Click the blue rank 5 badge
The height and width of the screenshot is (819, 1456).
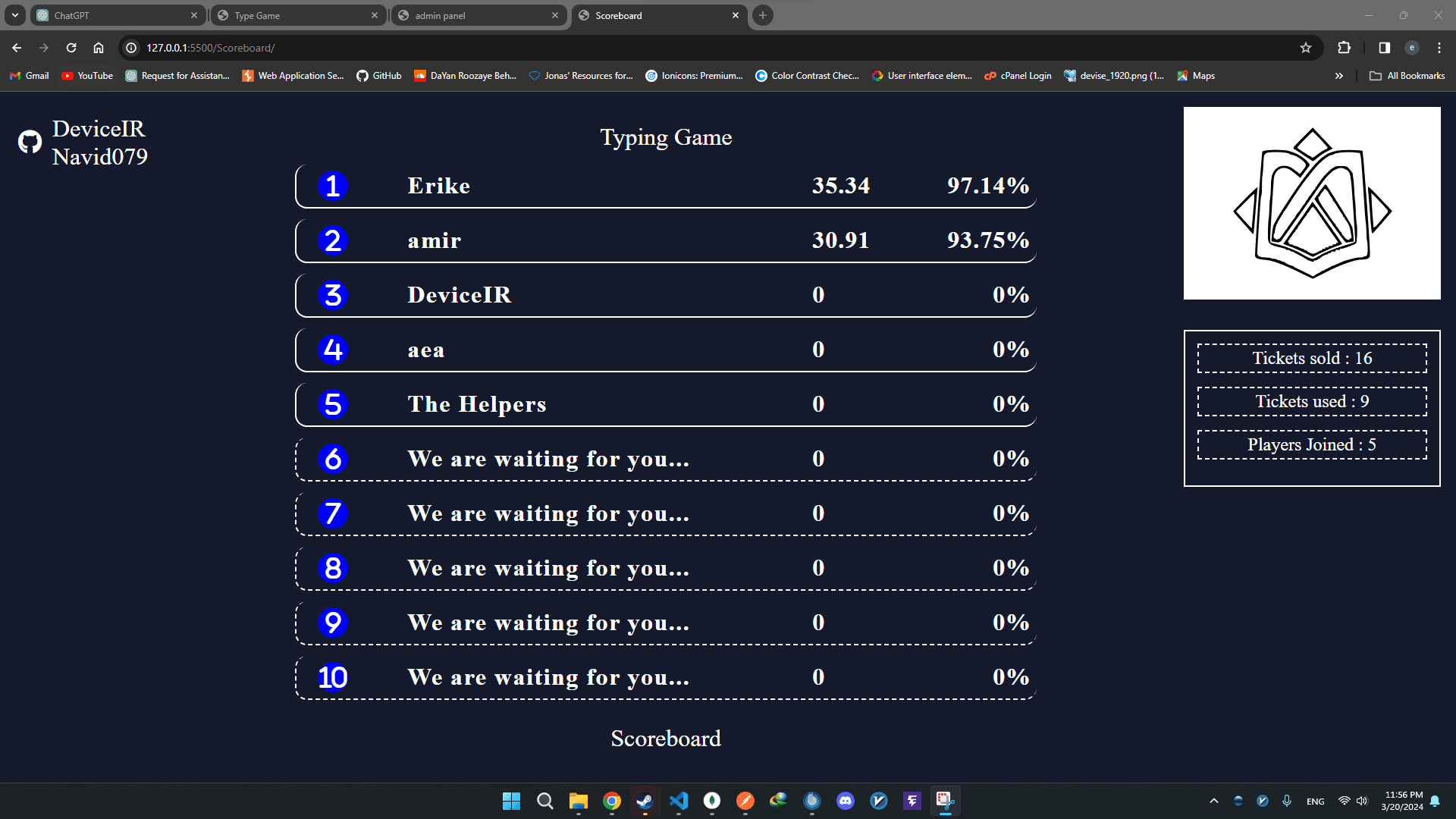point(333,404)
